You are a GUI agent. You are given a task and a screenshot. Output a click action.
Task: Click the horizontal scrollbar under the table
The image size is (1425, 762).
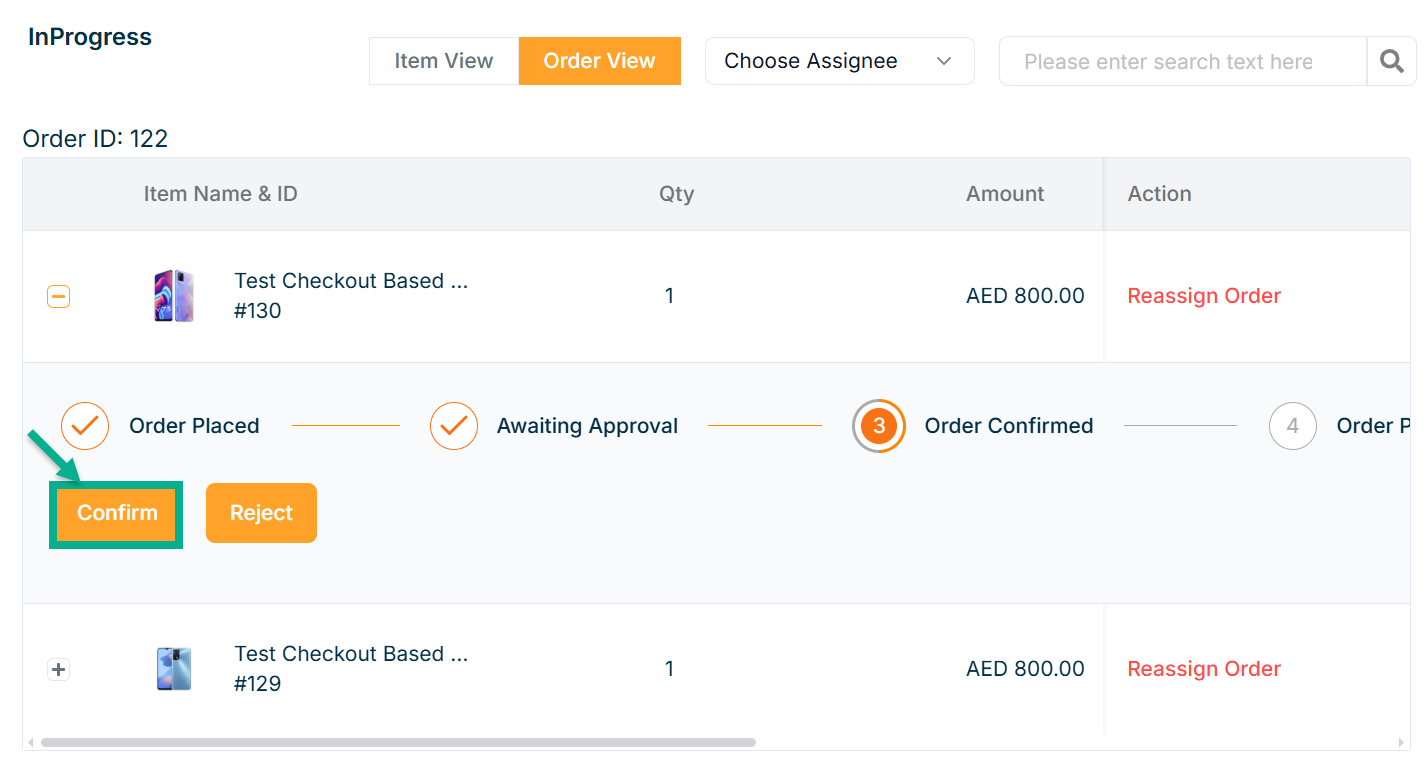[398, 743]
